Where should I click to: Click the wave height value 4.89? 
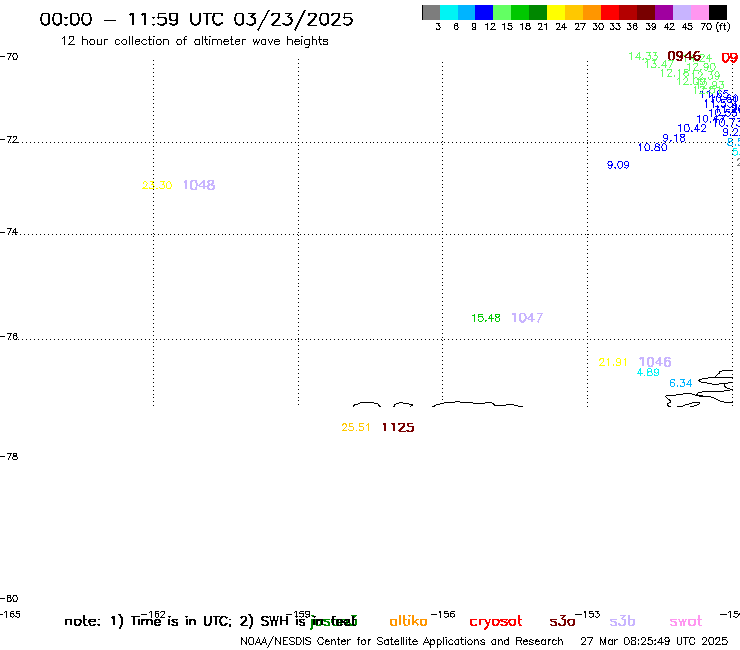point(648,372)
